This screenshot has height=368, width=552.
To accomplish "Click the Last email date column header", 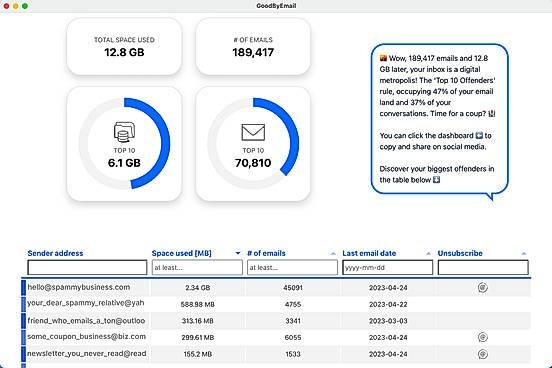I will [369, 253].
